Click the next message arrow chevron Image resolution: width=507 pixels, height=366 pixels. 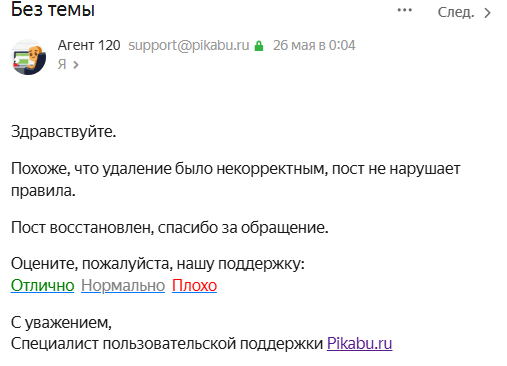click(x=487, y=13)
